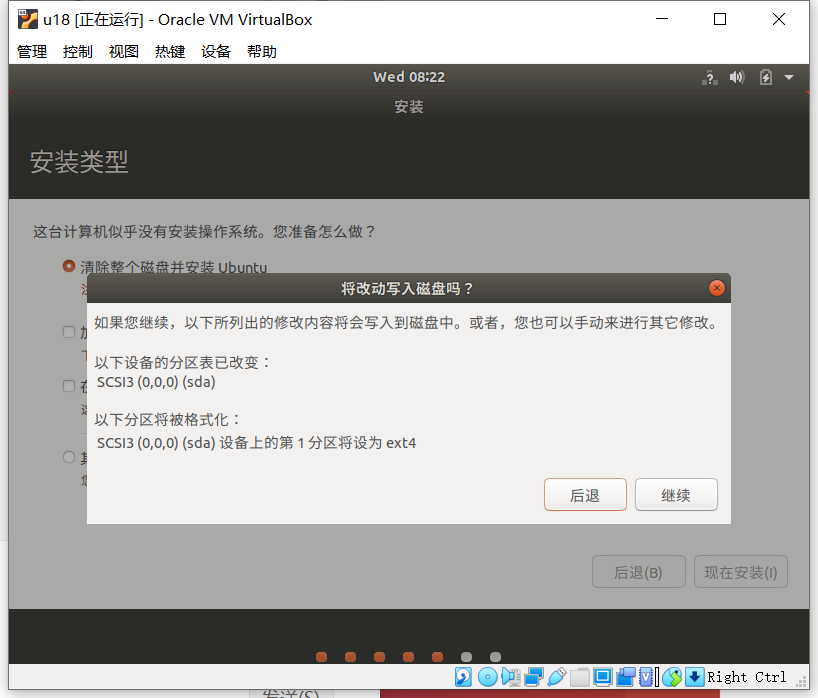This screenshot has height=698, width=818.
Task: Click the Ubuntu network status icon
Action: pyautogui.click(x=710, y=77)
